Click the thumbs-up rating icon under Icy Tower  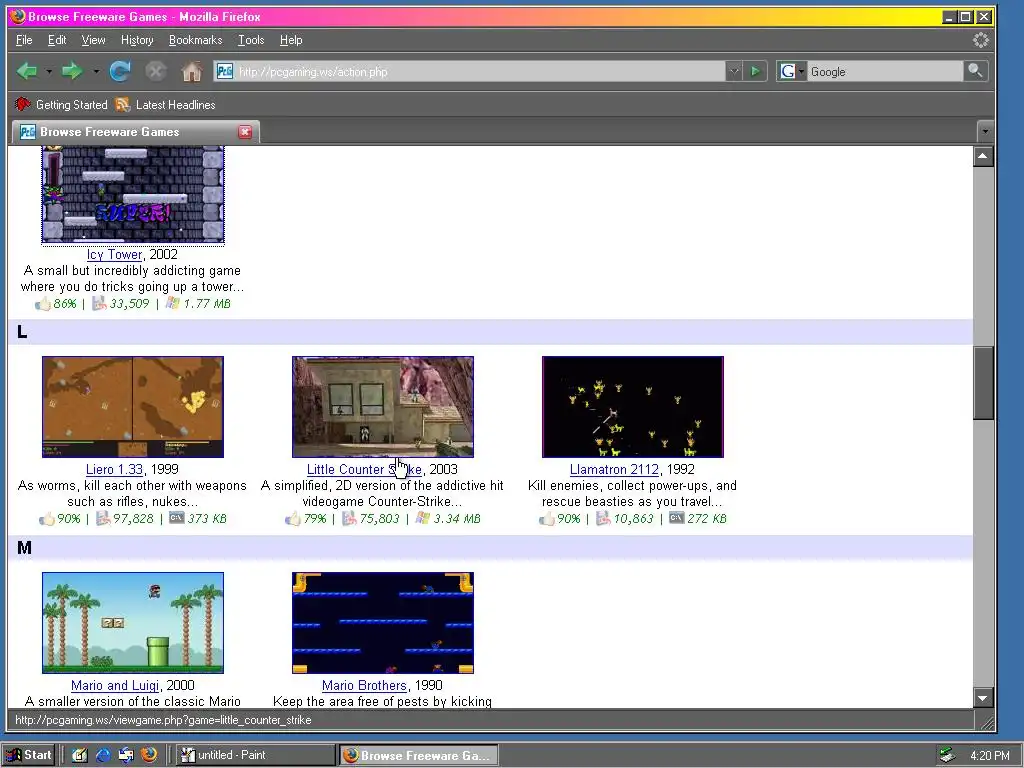pyautogui.click(x=43, y=304)
